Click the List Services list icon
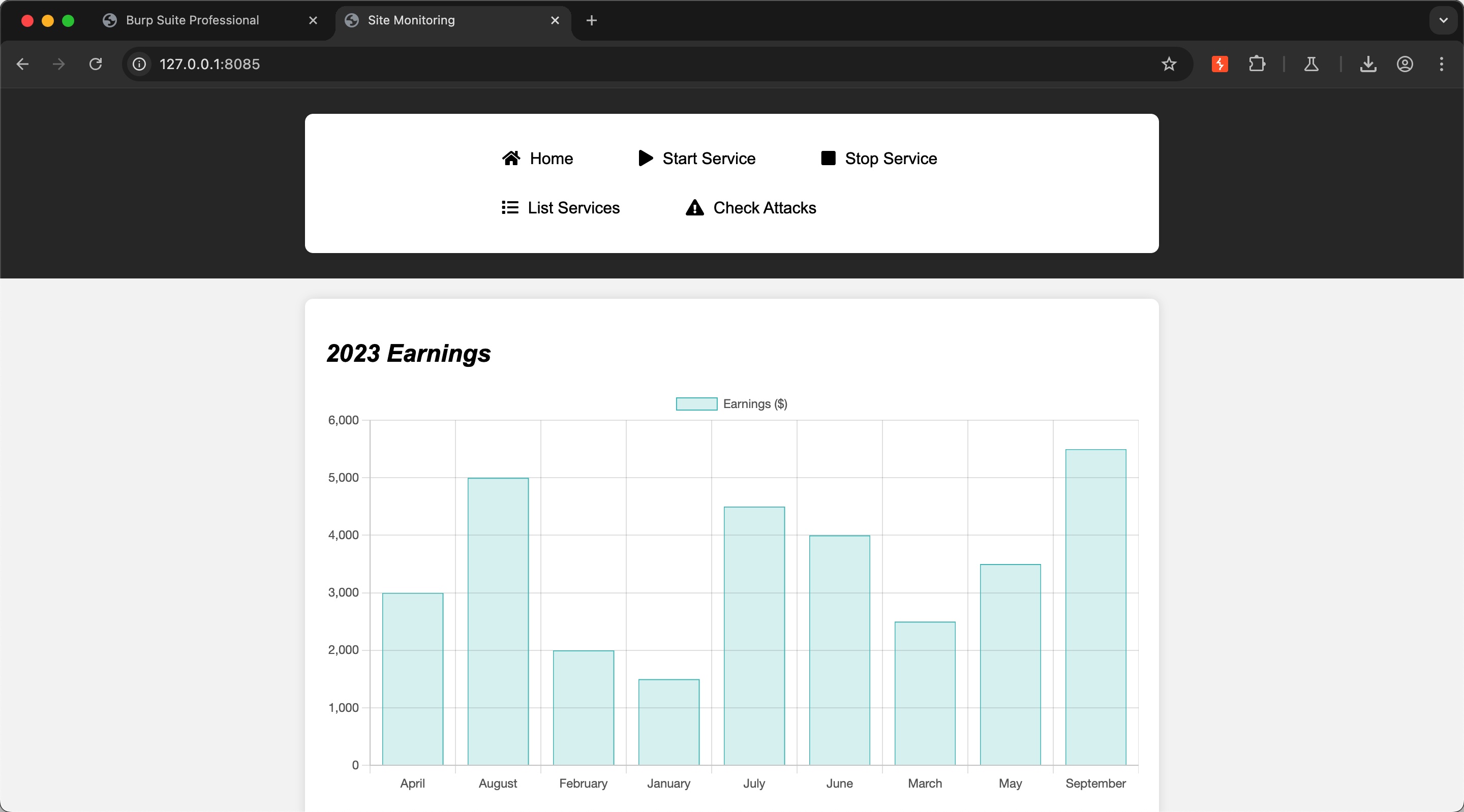 [x=510, y=207]
